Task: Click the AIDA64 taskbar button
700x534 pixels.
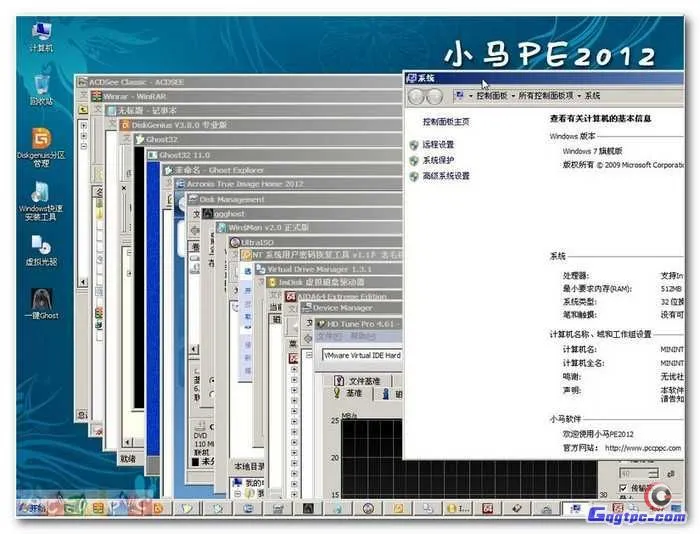Action: pyautogui.click(x=488, y=508)
